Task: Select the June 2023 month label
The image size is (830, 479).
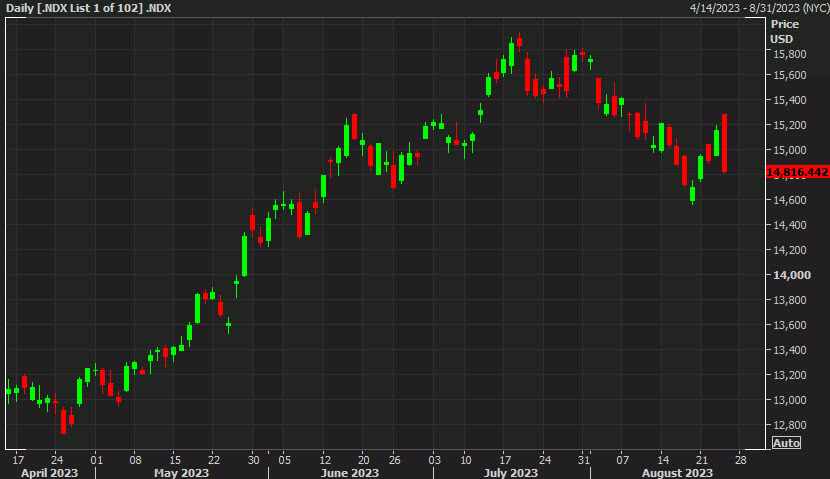Action: tap(351, 472)
